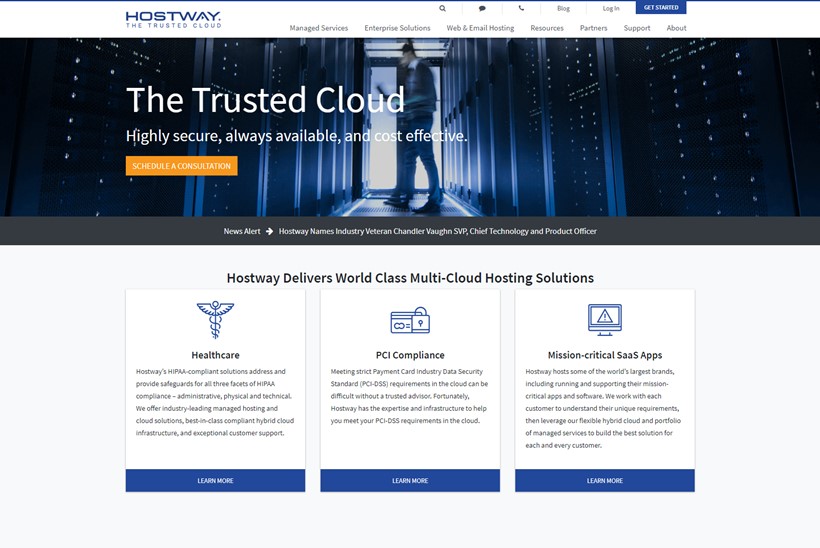Open the Blog link
The height and width of the screenshot is (548, 820).
click(x=563, y=8)
